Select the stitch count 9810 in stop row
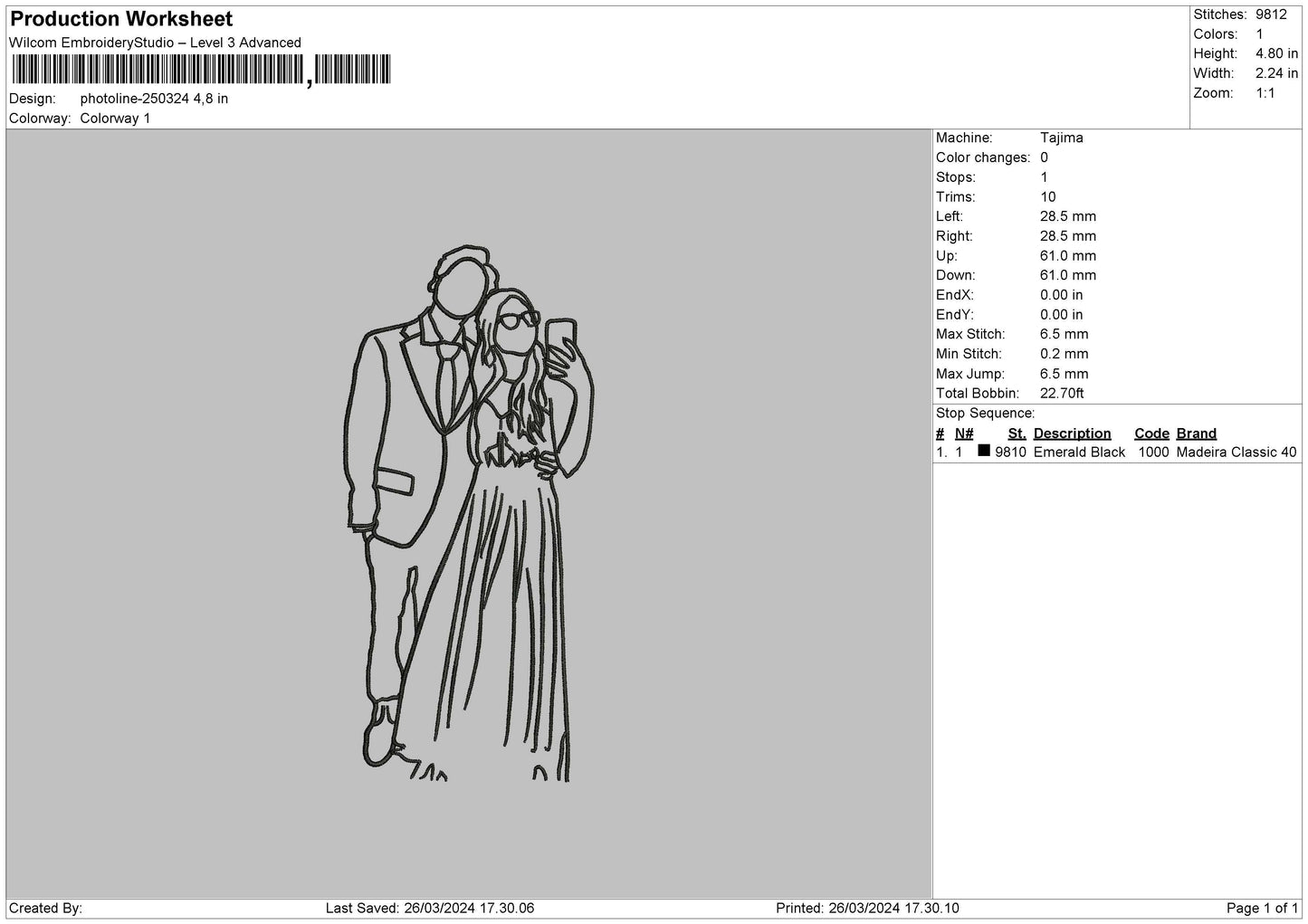This screenshot has width=1308, height=924. pos(1010,452)
